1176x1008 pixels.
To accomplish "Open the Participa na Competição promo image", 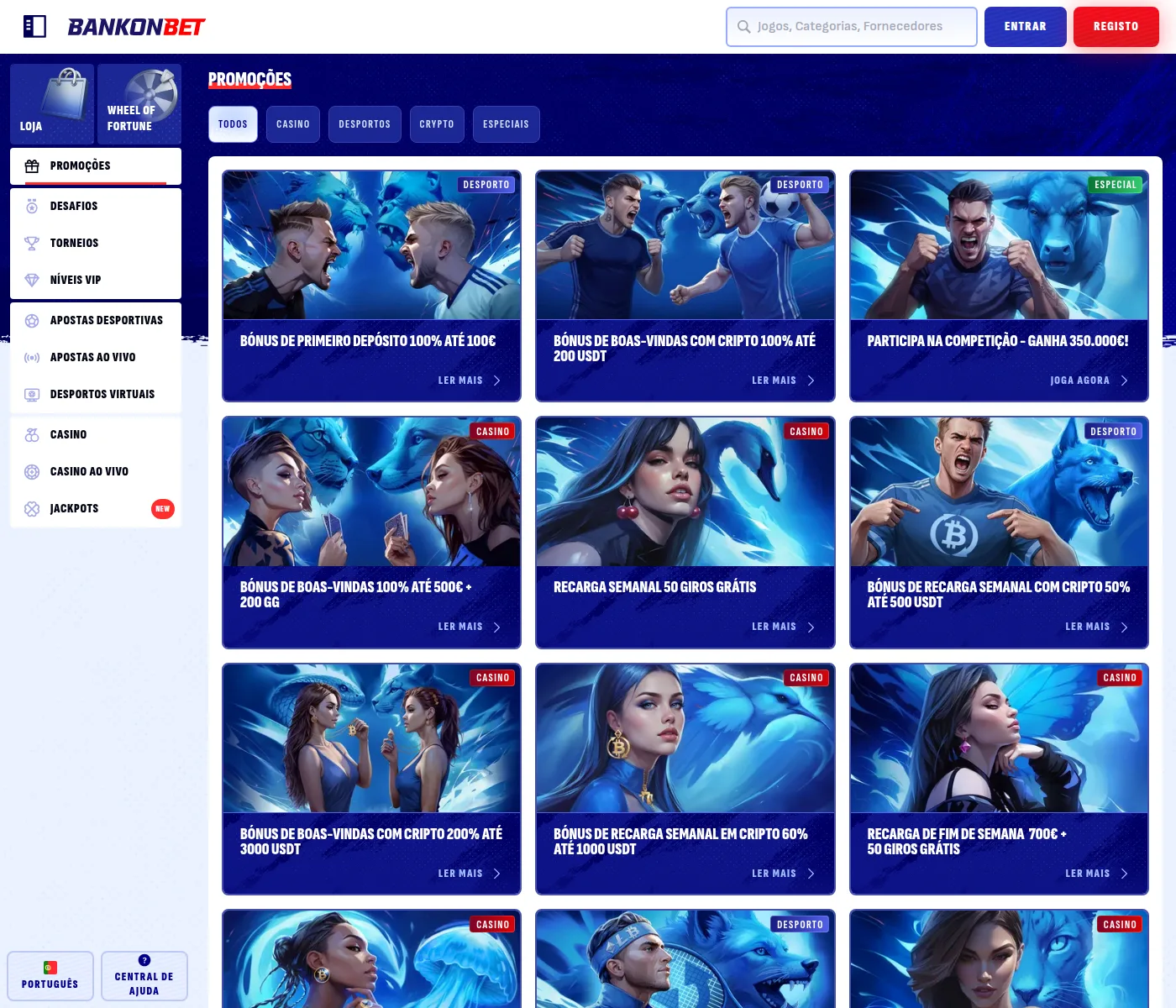I will (999, 245).
